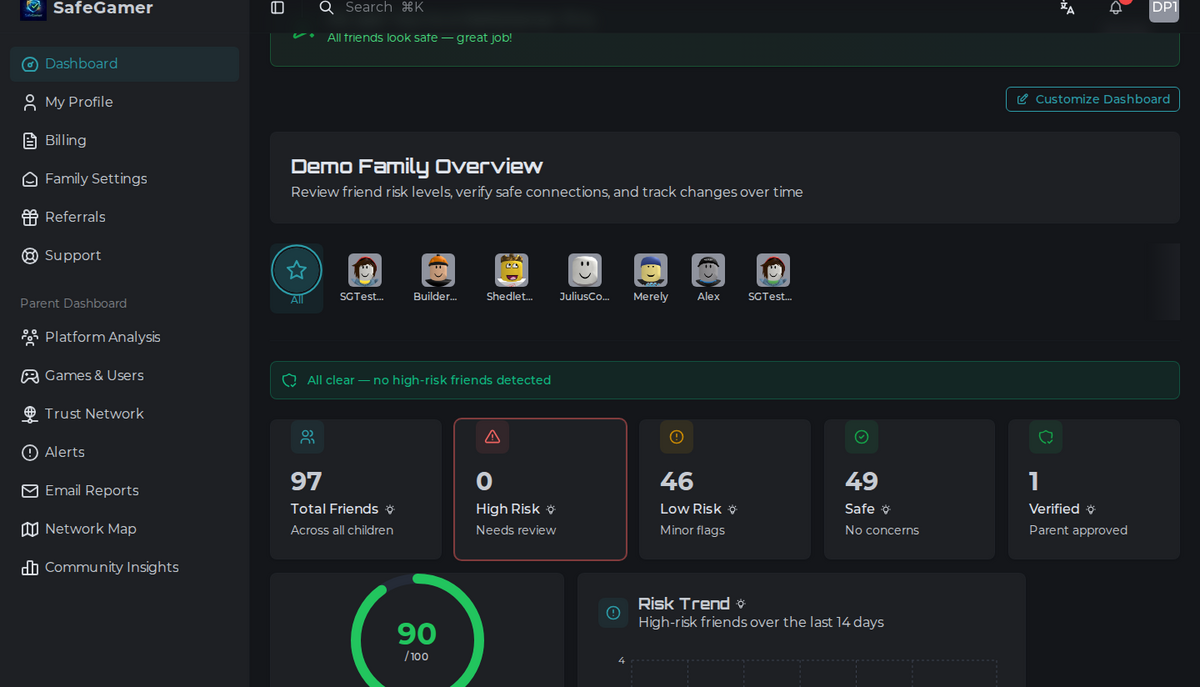The image size is (1200, 687).
Task: Open Community Insights page
Action: coord(124,567)
